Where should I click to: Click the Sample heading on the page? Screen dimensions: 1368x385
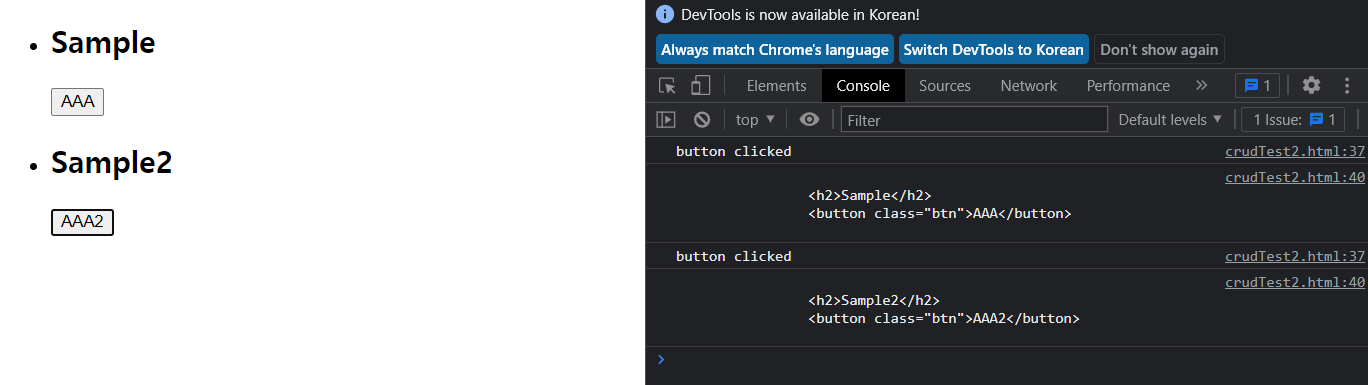(x=103, y=43)
